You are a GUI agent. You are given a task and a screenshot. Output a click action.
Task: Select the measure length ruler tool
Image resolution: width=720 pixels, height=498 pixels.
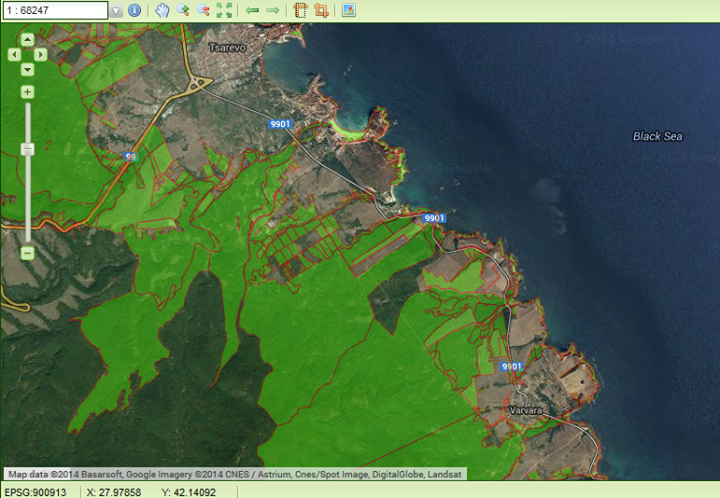pyautogui.click(x=300, y=10)
